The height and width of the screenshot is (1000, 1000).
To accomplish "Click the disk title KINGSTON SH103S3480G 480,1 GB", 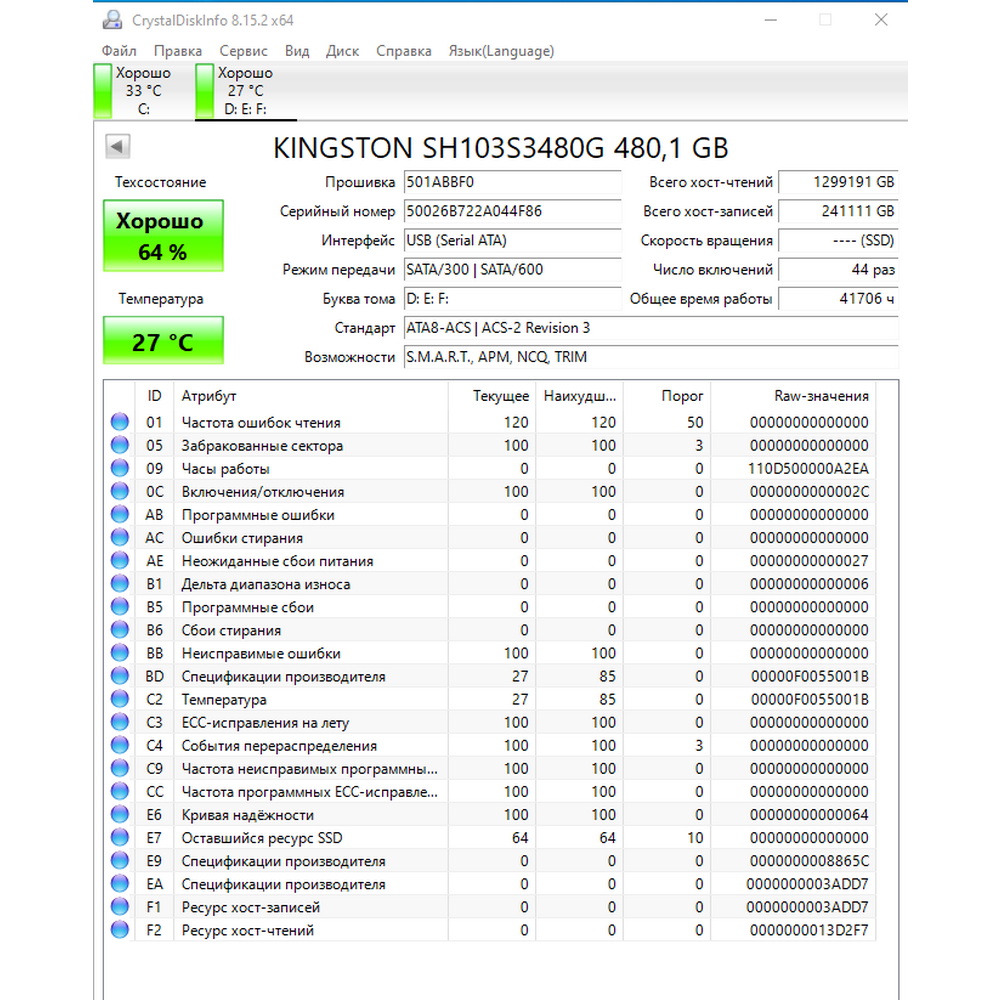I will tap(501, 148).
